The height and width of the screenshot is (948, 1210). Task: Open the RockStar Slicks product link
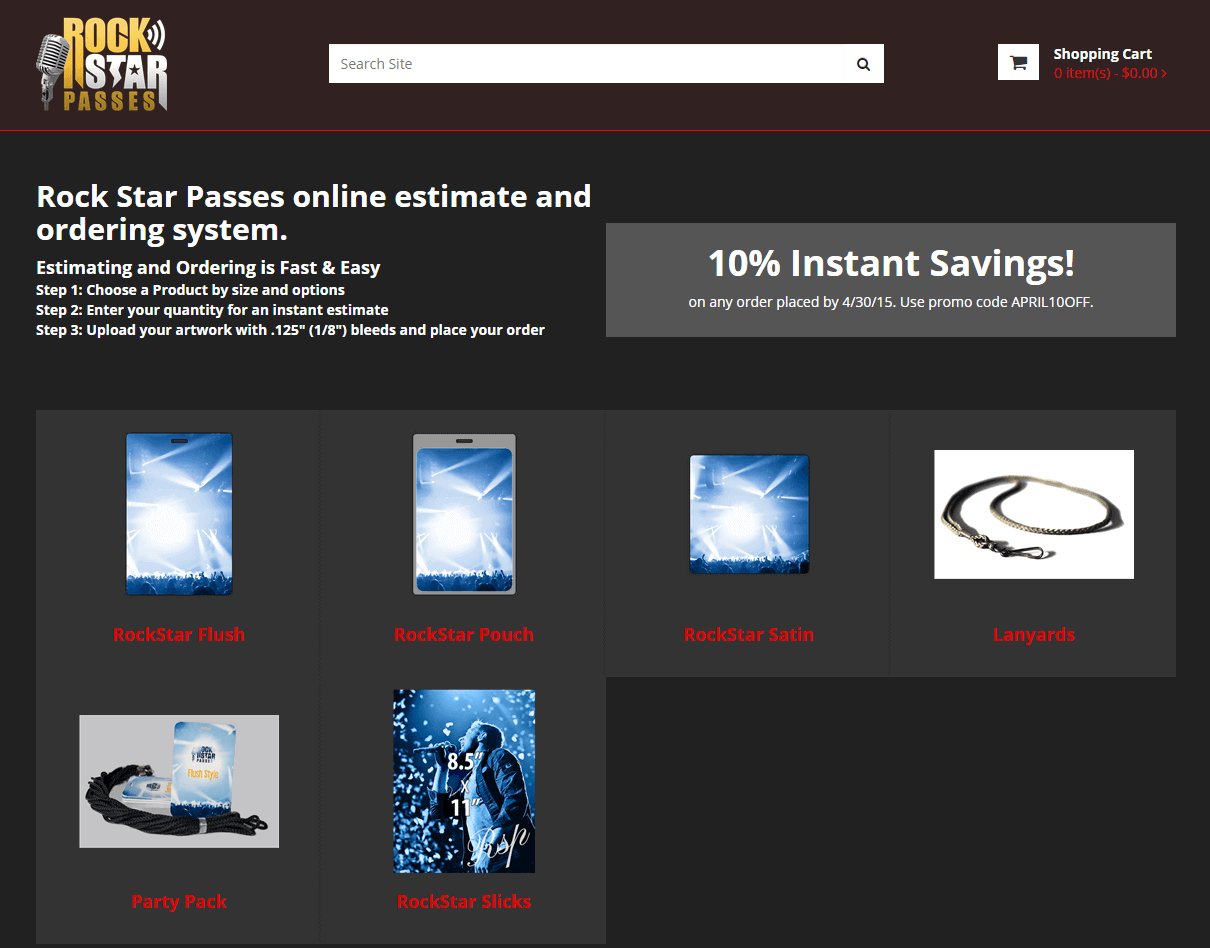464,901
